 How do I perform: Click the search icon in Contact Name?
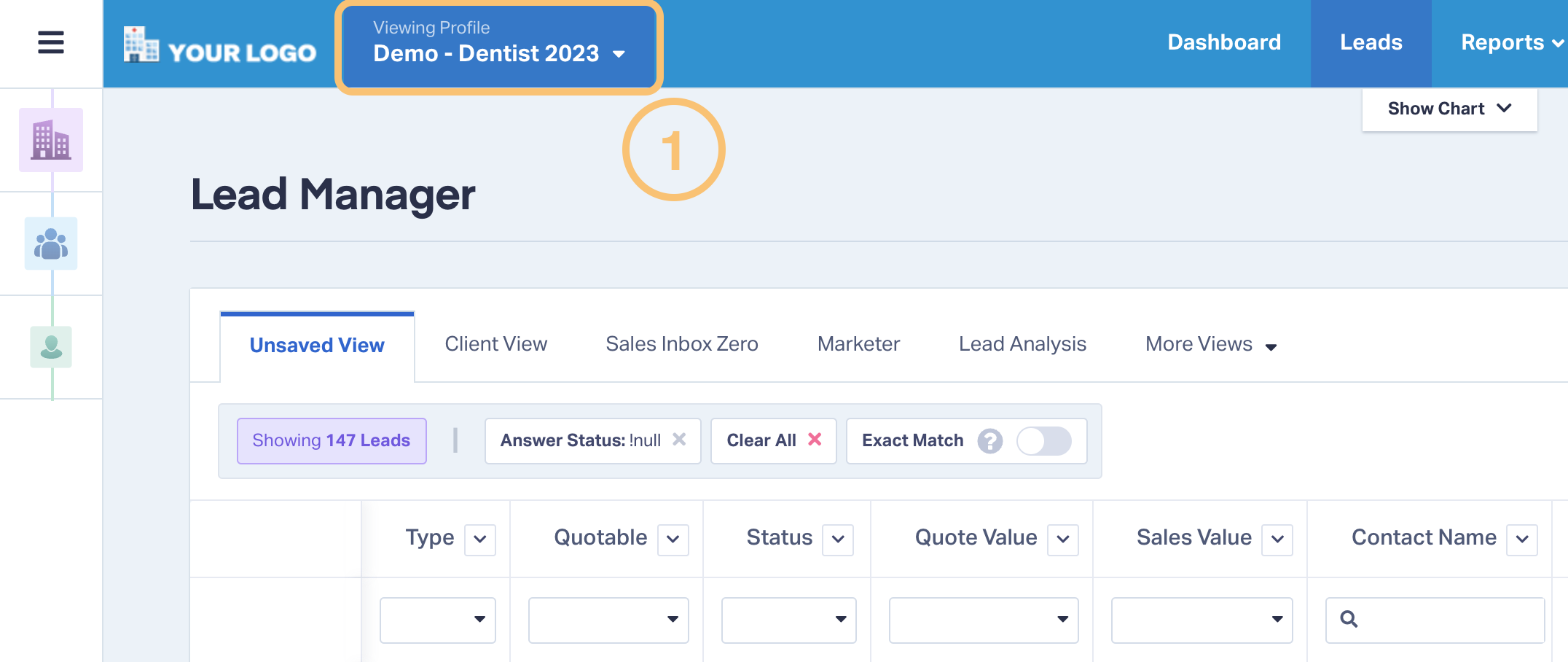(1349, 619)
